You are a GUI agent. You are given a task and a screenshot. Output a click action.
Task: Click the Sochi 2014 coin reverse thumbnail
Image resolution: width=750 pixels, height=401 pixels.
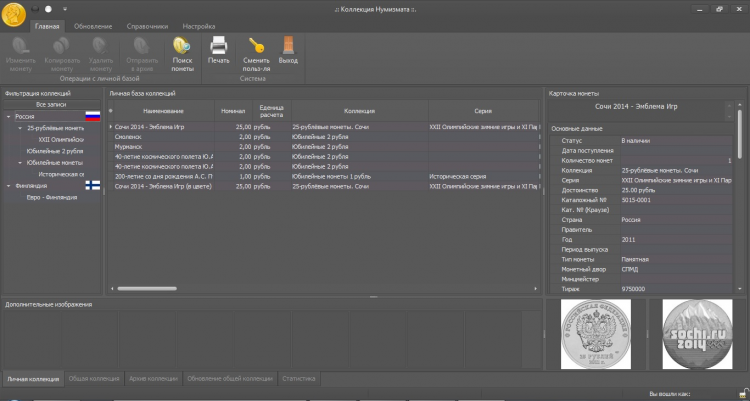[x=697, y=335]
